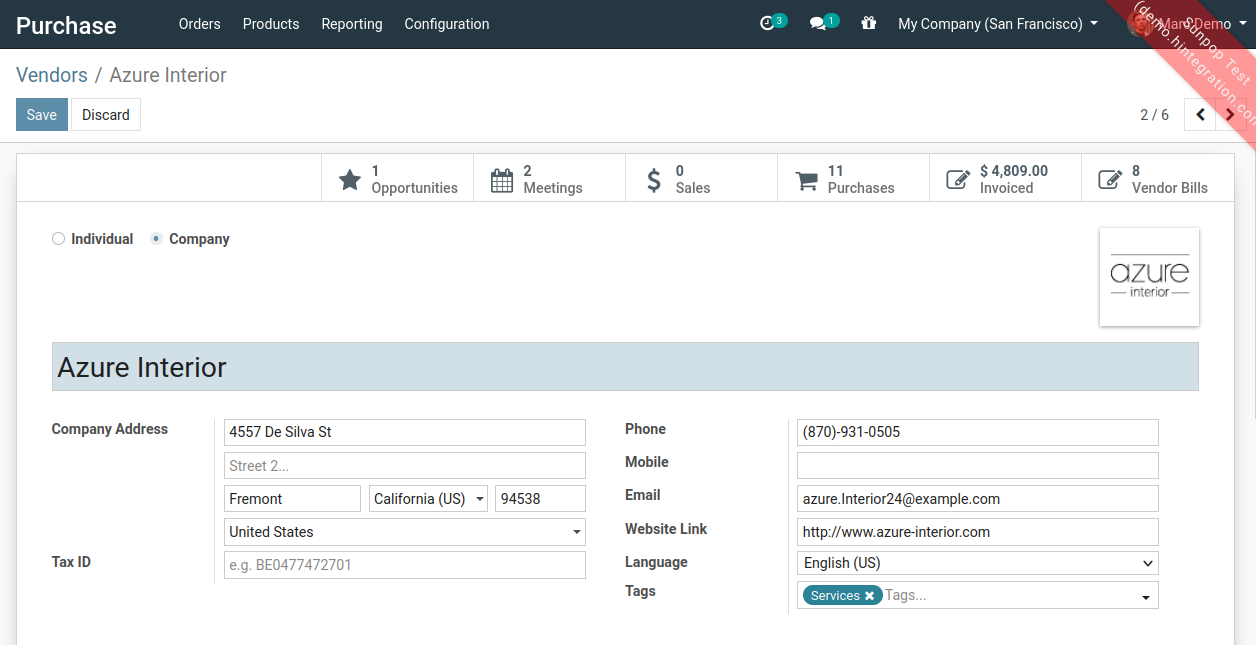This screenshot has width=1256, height=645.
Task: Click the Website Link label
Action: 666,529
